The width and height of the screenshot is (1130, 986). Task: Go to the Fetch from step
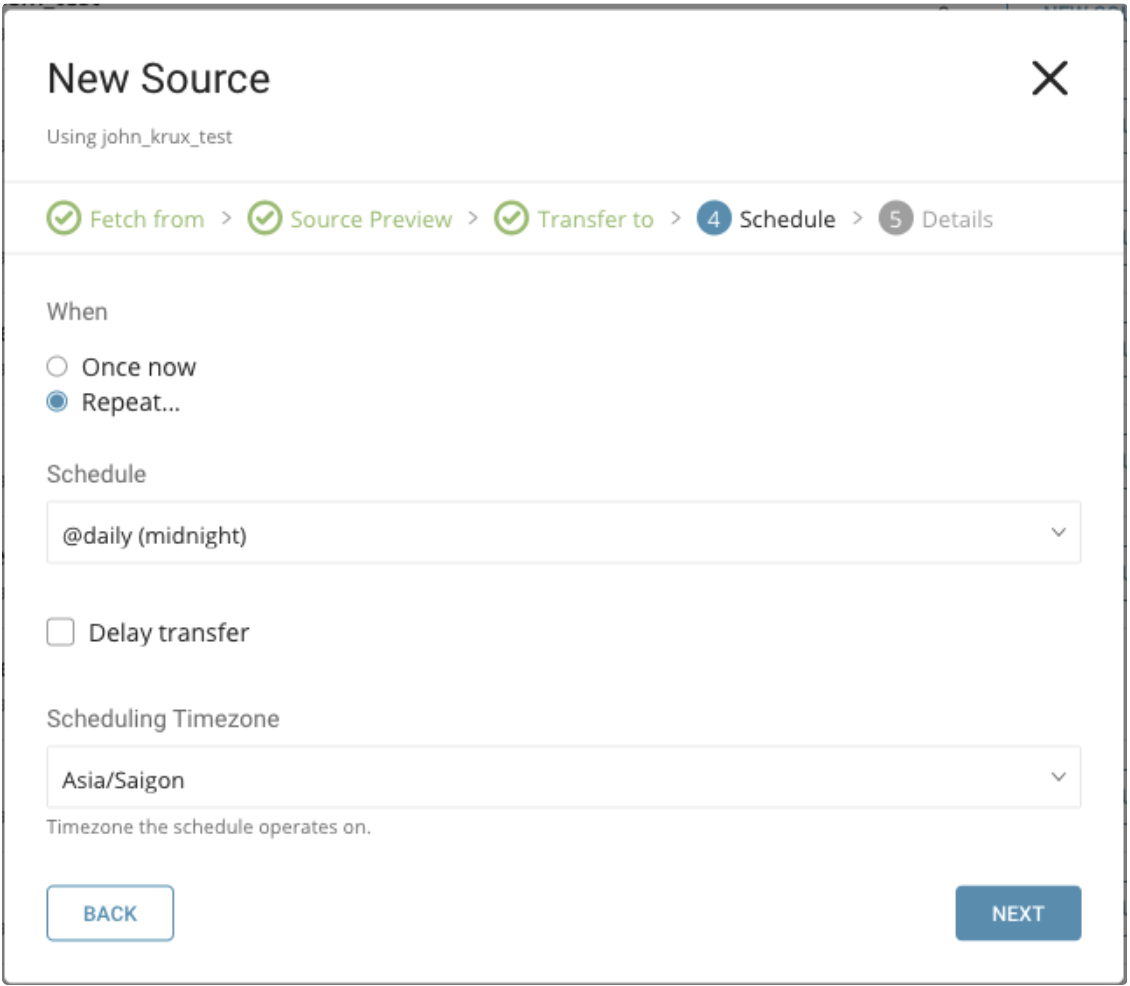click(x=146, y=219)
